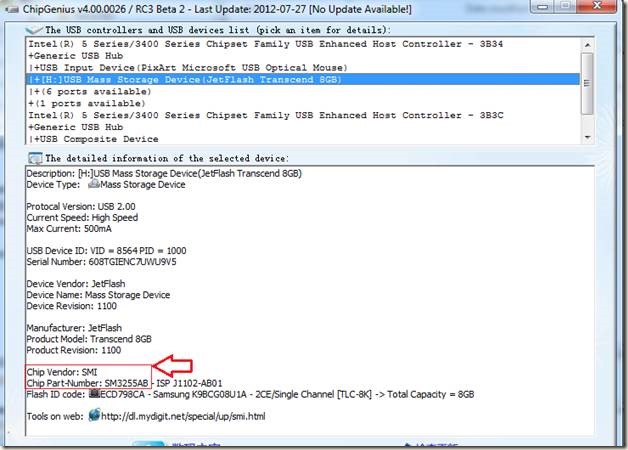Image resolution: width=628 pixels, height=450 pixels.
Task: Click the Device Revision: 1100 line
Action: point(71,306)
